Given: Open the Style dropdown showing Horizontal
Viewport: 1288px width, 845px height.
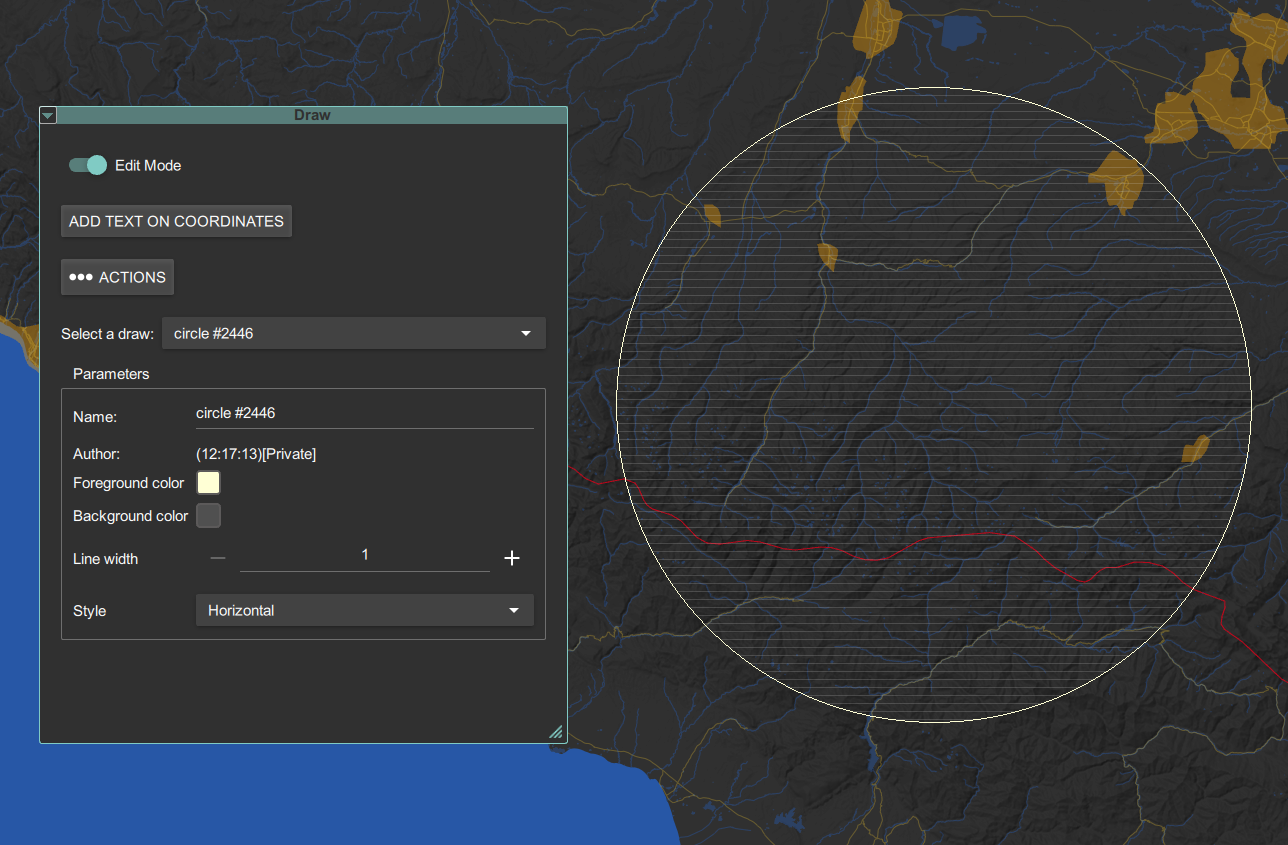Looking at the screenshot, I should 365,610.
